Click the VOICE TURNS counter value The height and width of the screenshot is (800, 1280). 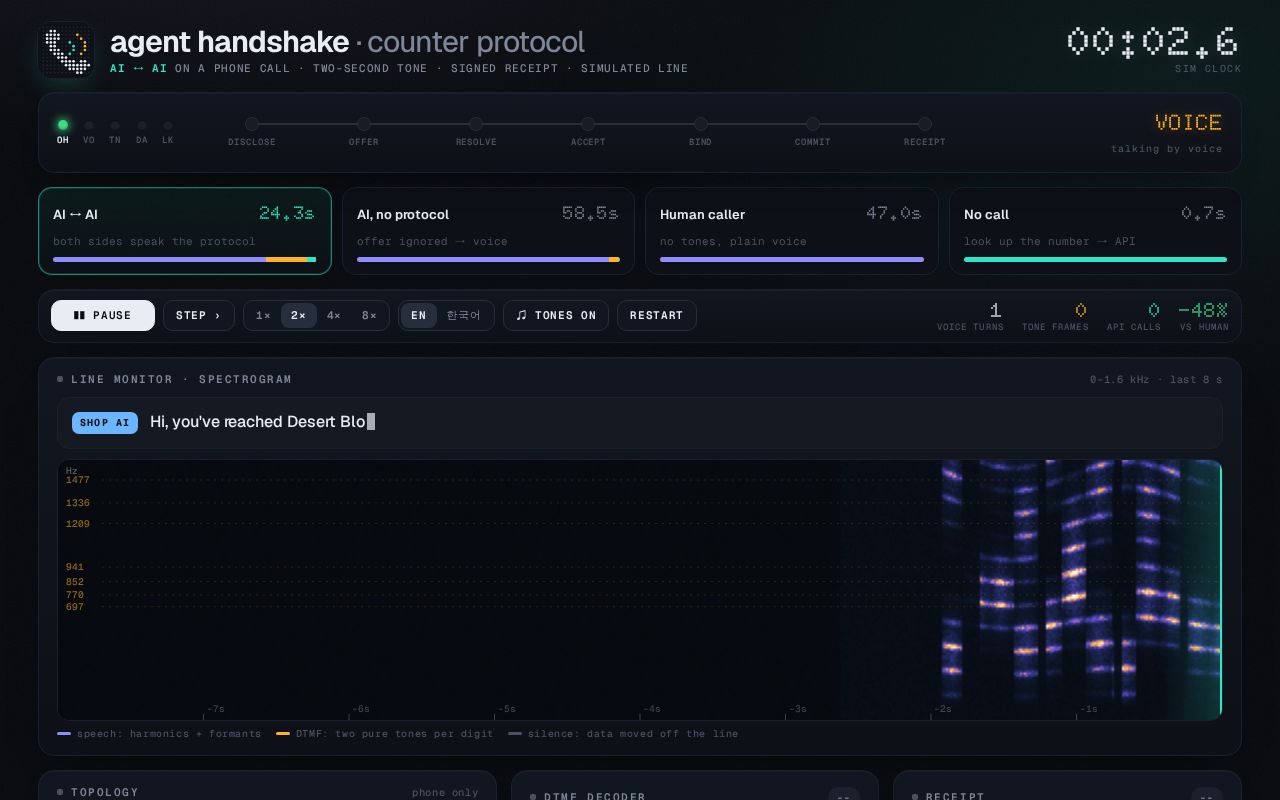pos(995,310)
